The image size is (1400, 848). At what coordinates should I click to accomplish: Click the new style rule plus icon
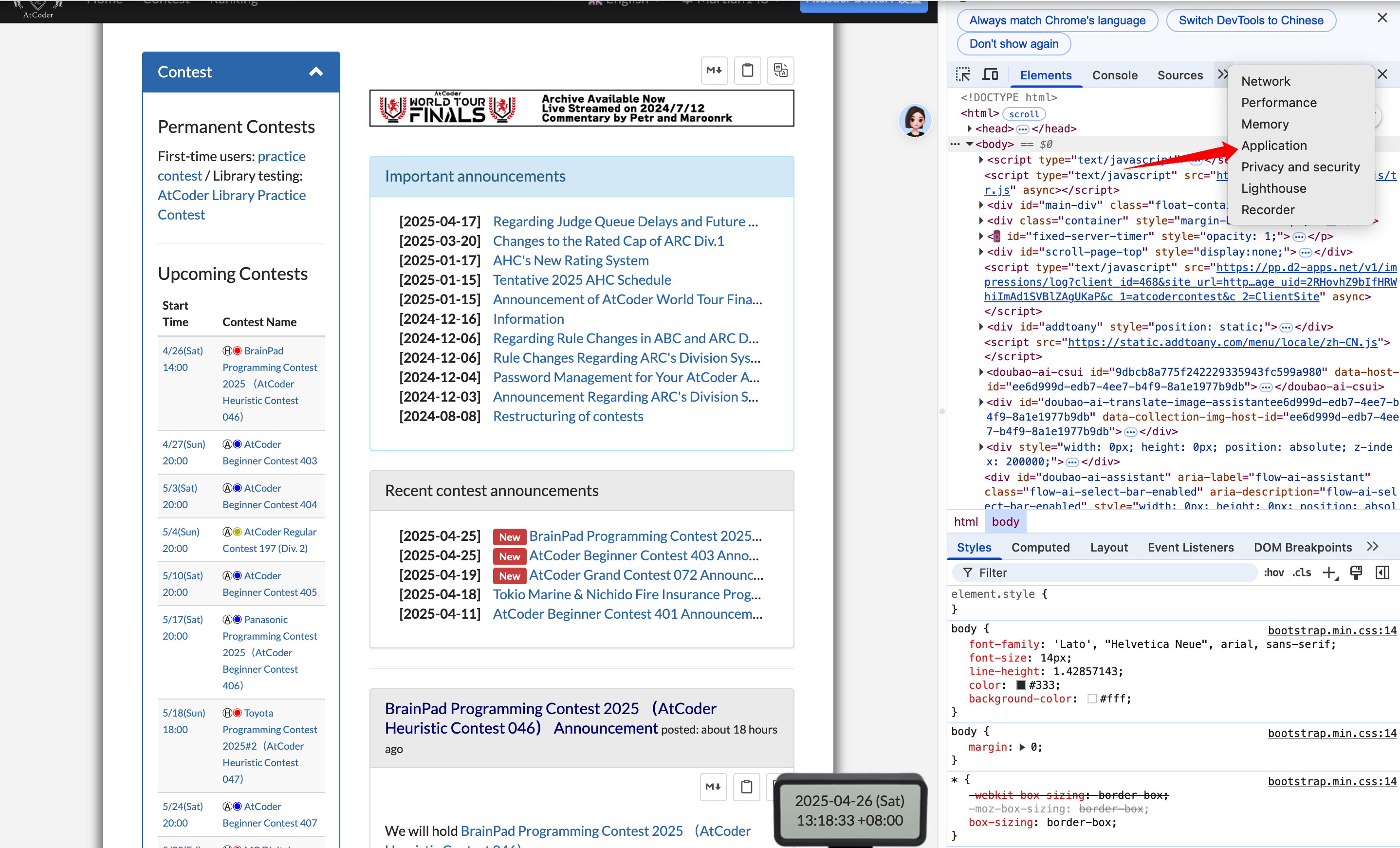click(x=1328, y=573)
